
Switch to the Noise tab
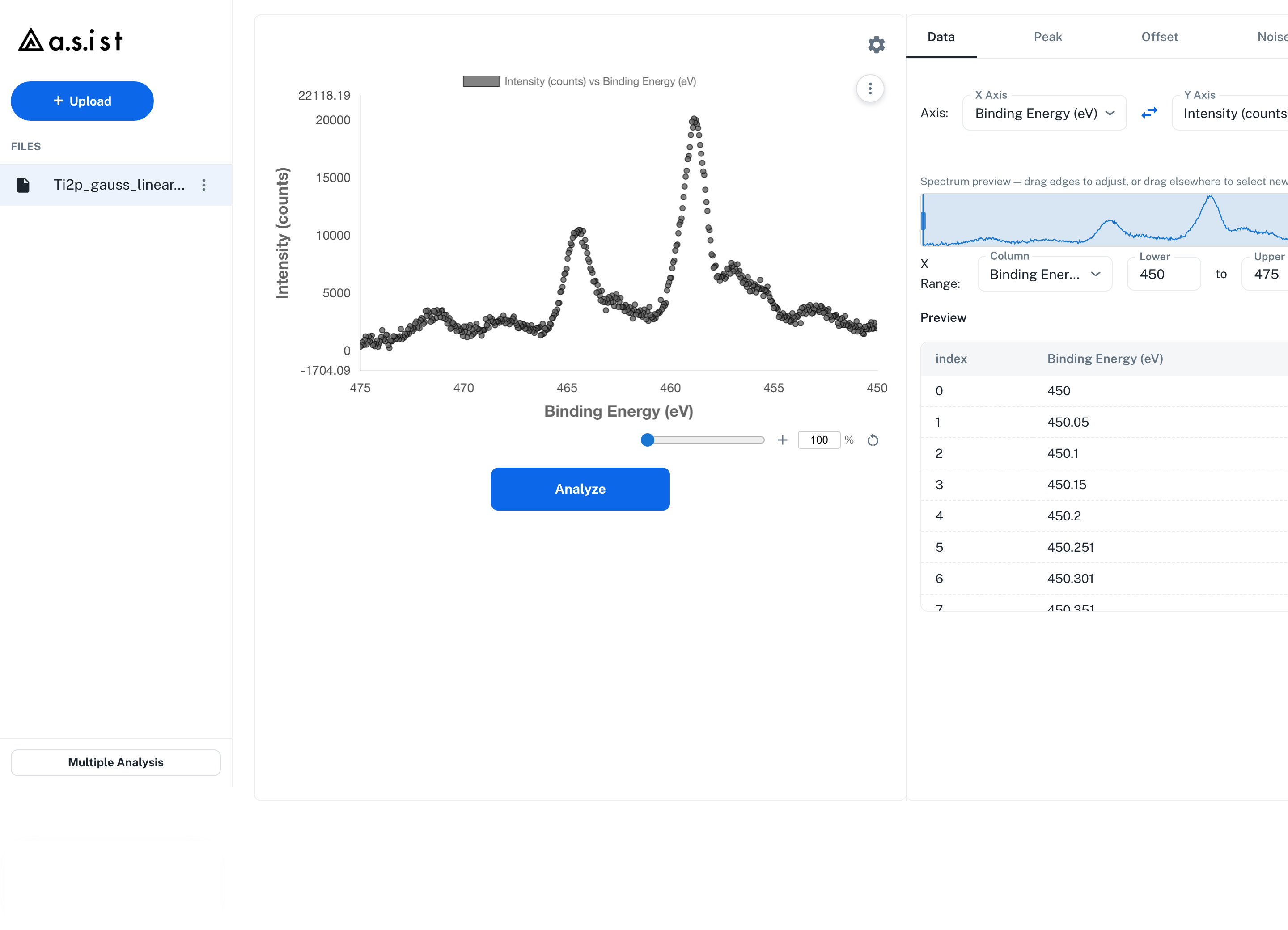tap(1273, 37)
